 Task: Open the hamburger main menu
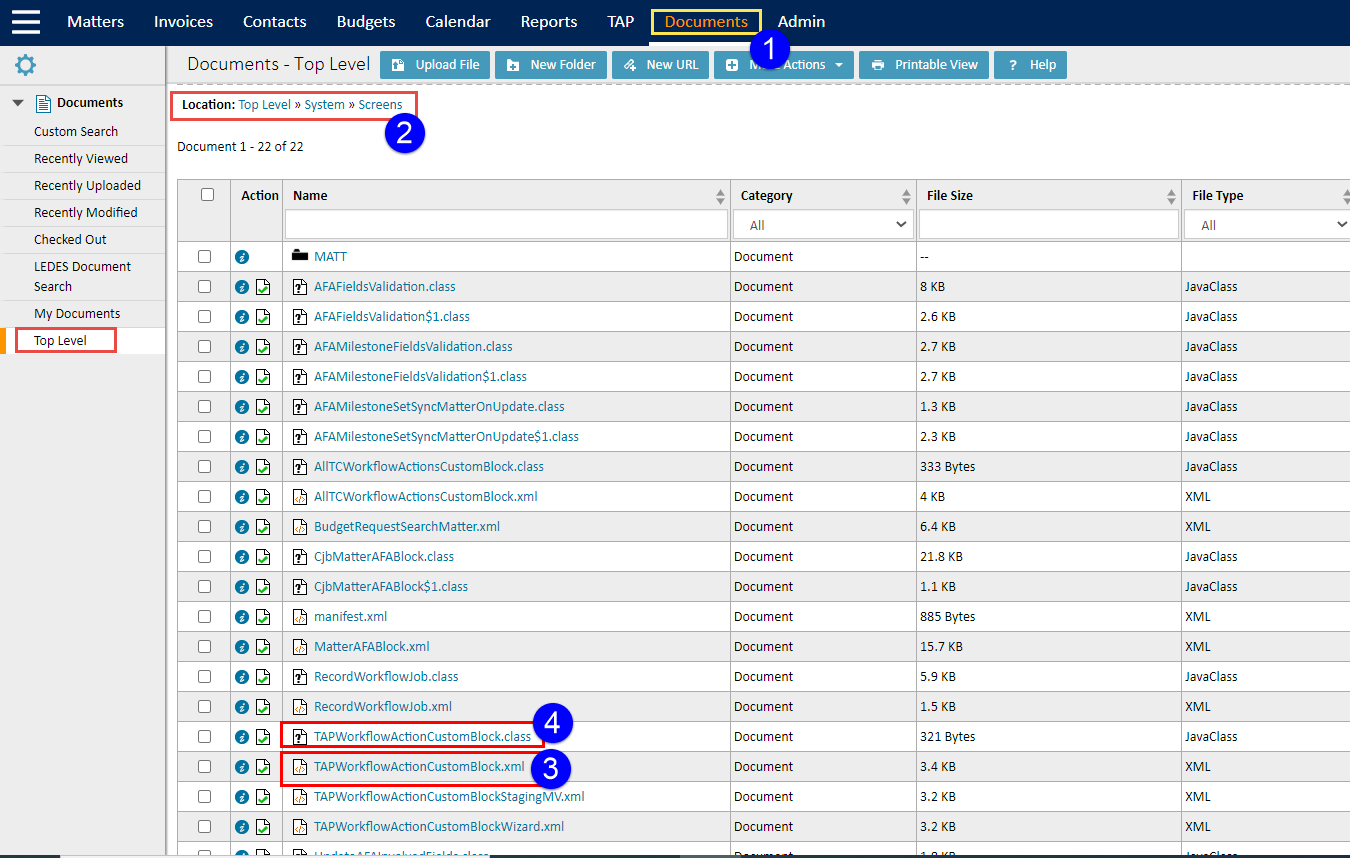[x=26, y=21]
